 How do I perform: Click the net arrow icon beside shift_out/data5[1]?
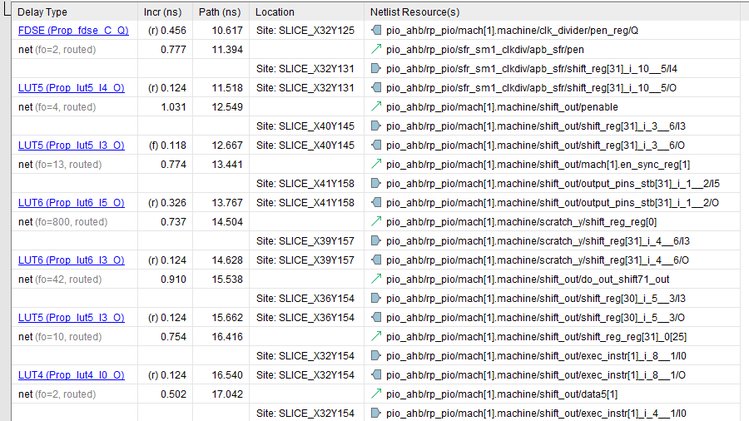(376, 394)
